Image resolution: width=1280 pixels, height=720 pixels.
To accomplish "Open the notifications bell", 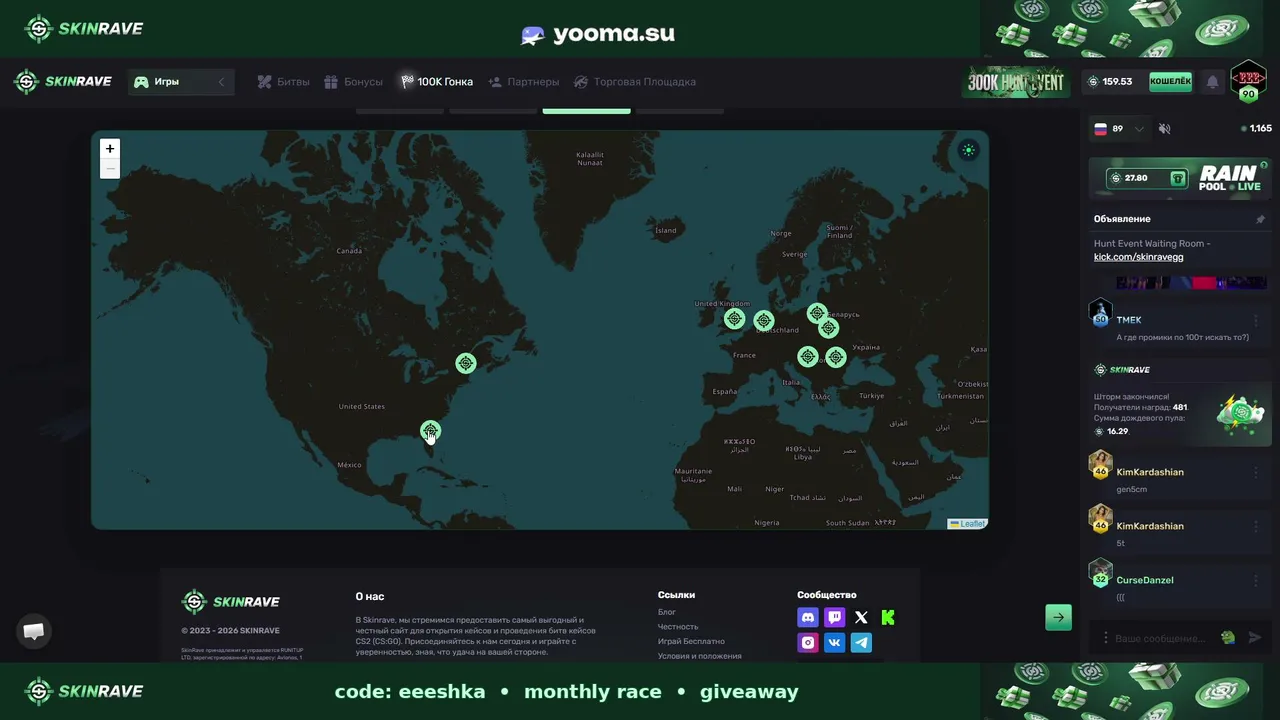I will tap(1212, 82).
